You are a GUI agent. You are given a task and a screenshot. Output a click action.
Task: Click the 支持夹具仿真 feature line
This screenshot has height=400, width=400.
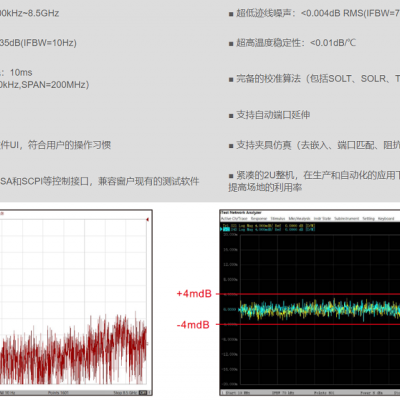pos(314,145)
